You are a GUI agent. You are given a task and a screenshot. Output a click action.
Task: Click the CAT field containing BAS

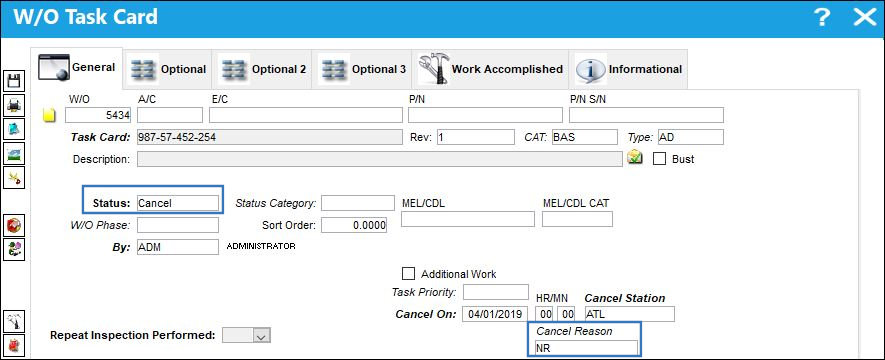coord(585,137)
